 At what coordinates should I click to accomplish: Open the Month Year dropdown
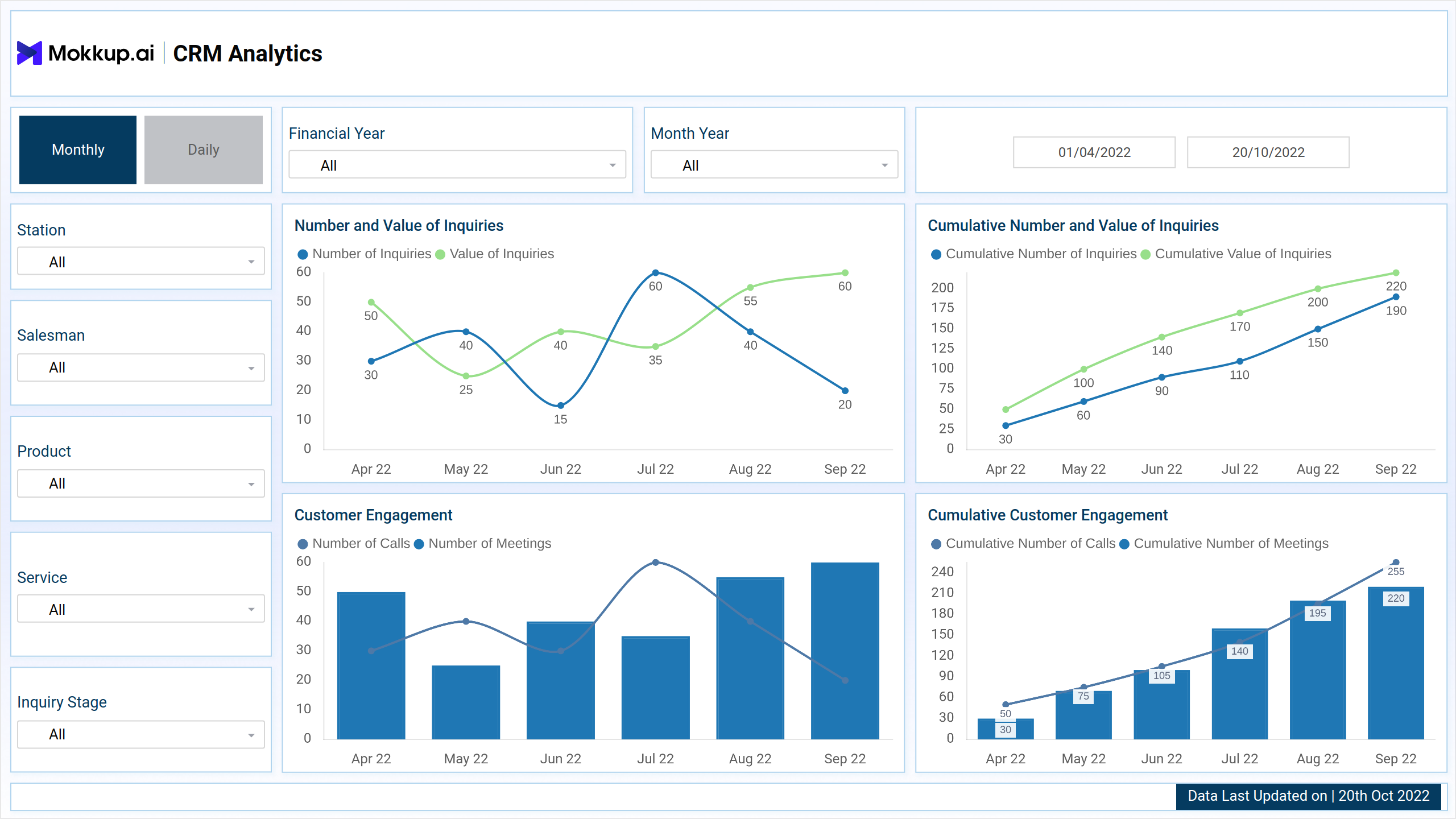tap(774, 165)
